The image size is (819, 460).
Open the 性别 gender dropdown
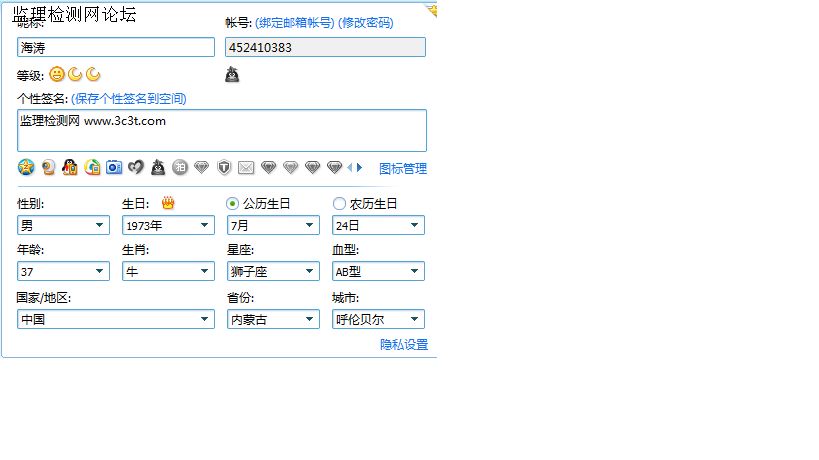[64, 225]
